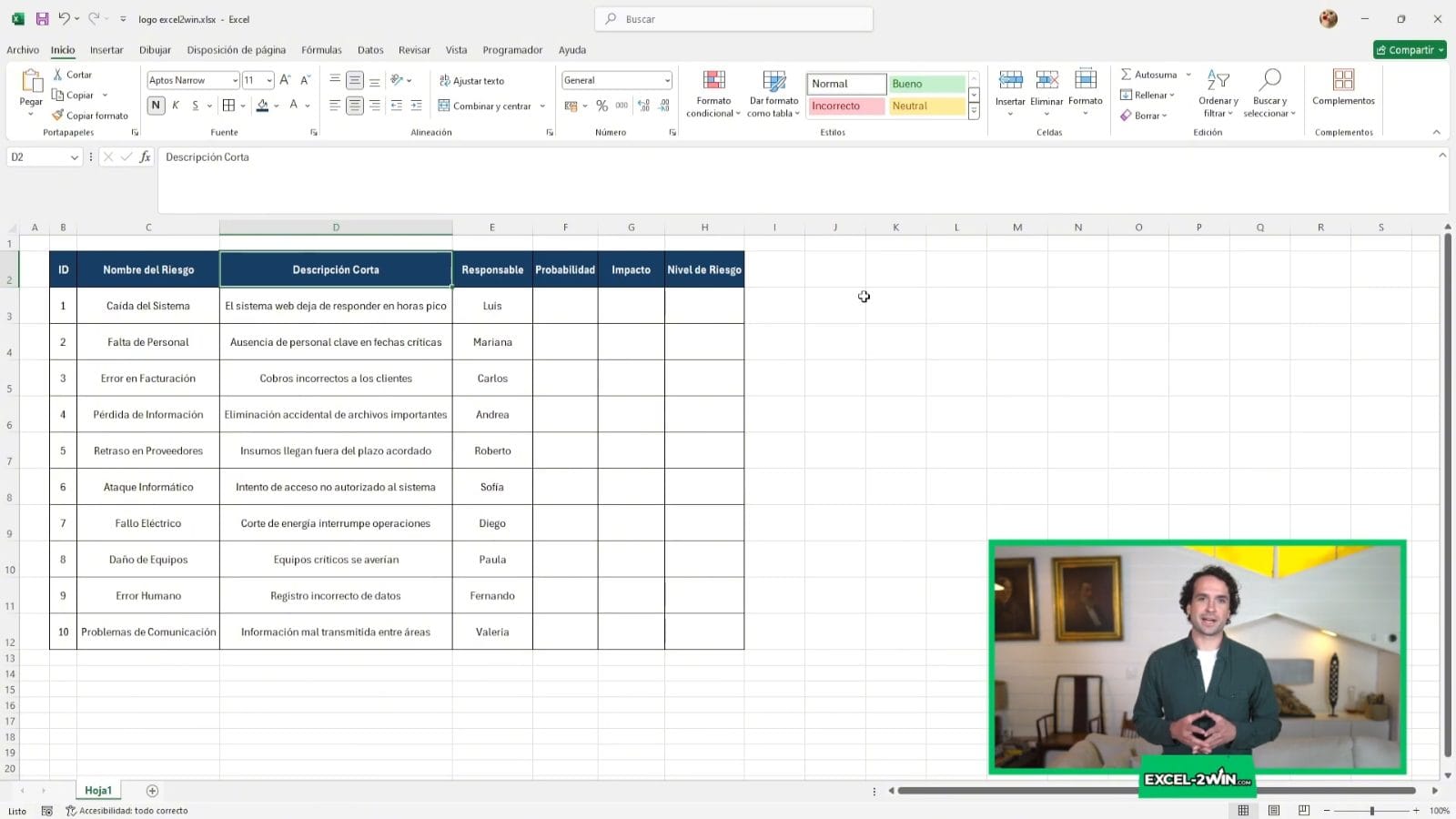
Task: Switch to the Fórmulas tab
Action: [321, 50]
